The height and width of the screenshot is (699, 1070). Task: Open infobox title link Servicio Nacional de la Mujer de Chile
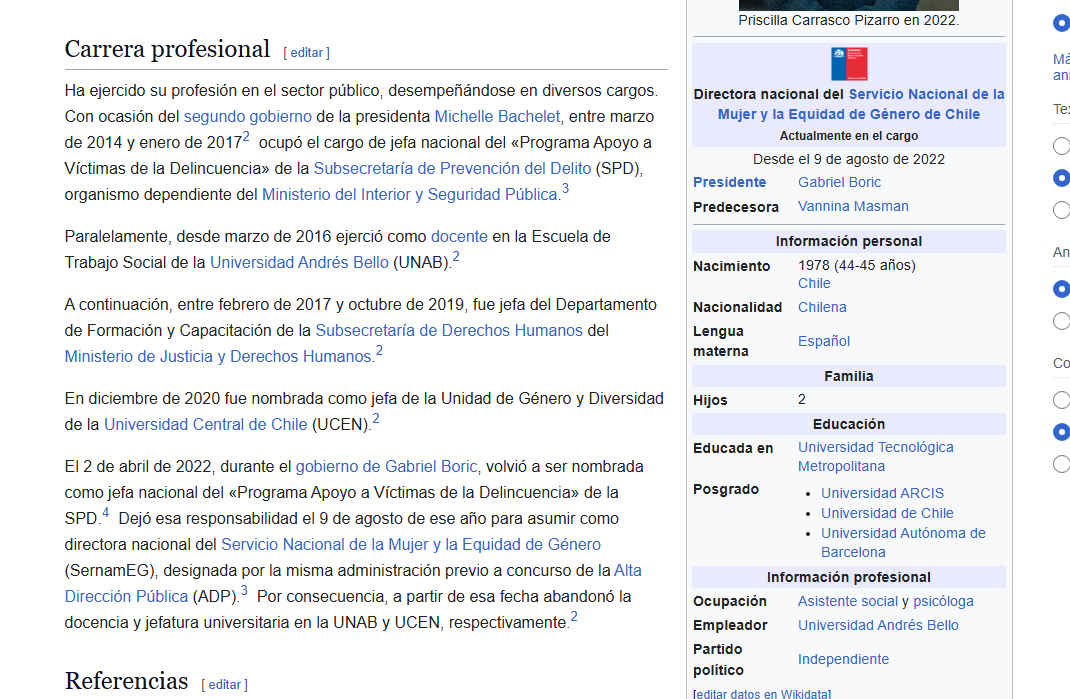pos(860,104)
